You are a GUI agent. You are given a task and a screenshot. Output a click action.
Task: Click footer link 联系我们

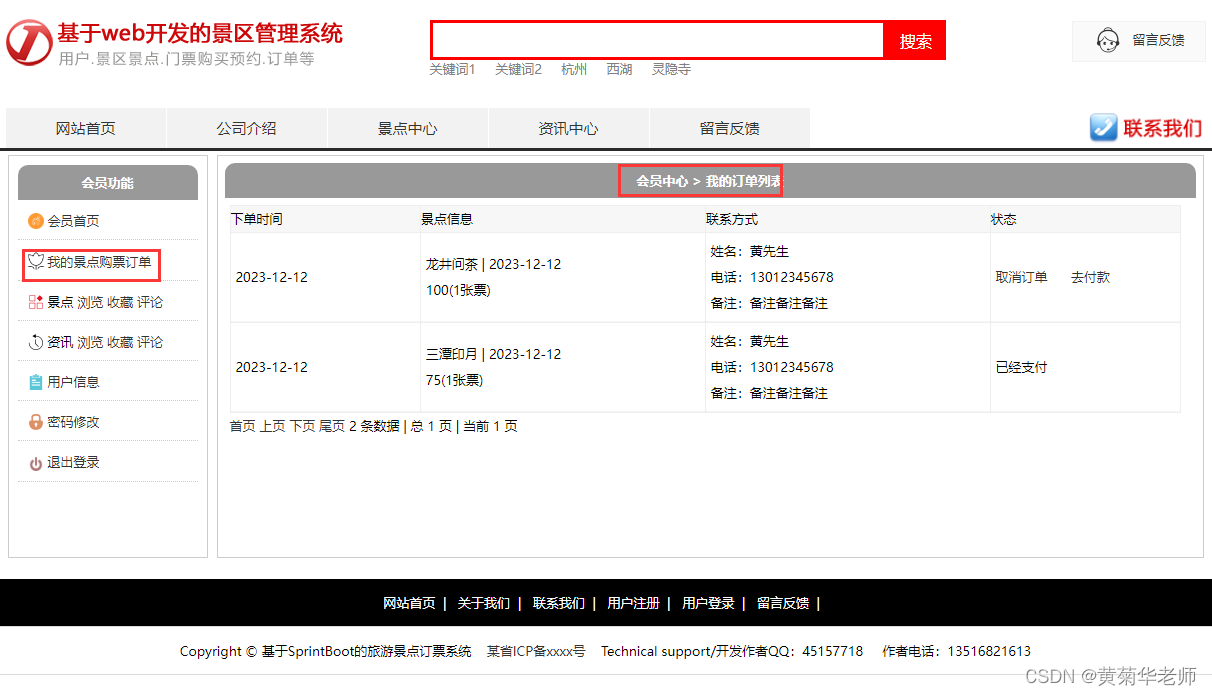[559, 603]
